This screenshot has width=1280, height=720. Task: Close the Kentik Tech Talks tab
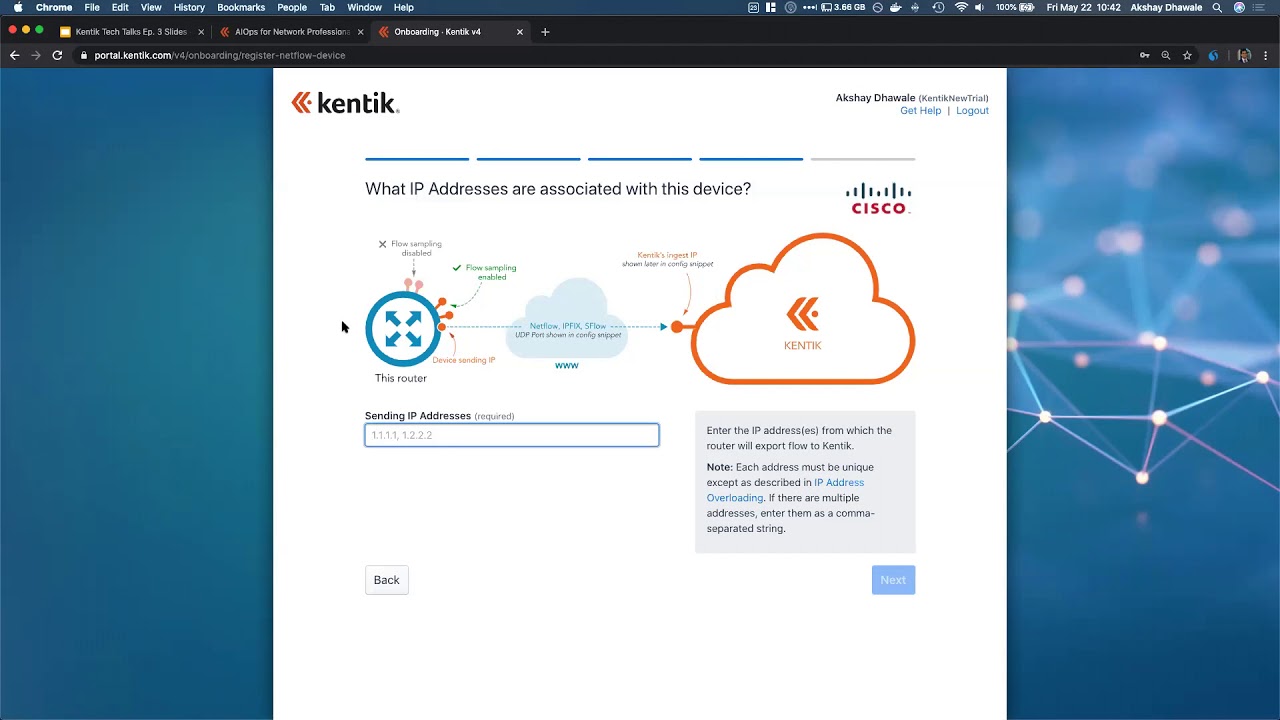(x=201, y=32)
